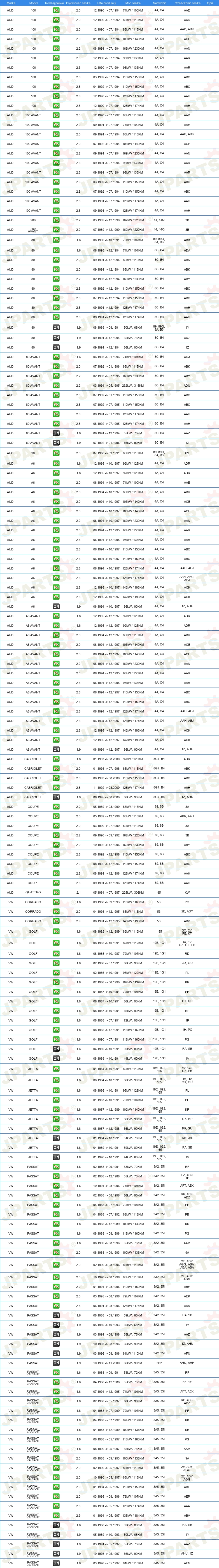Click the Oznaczenie silnika column header
This screenshot has width=219, height=1568.
187,3
